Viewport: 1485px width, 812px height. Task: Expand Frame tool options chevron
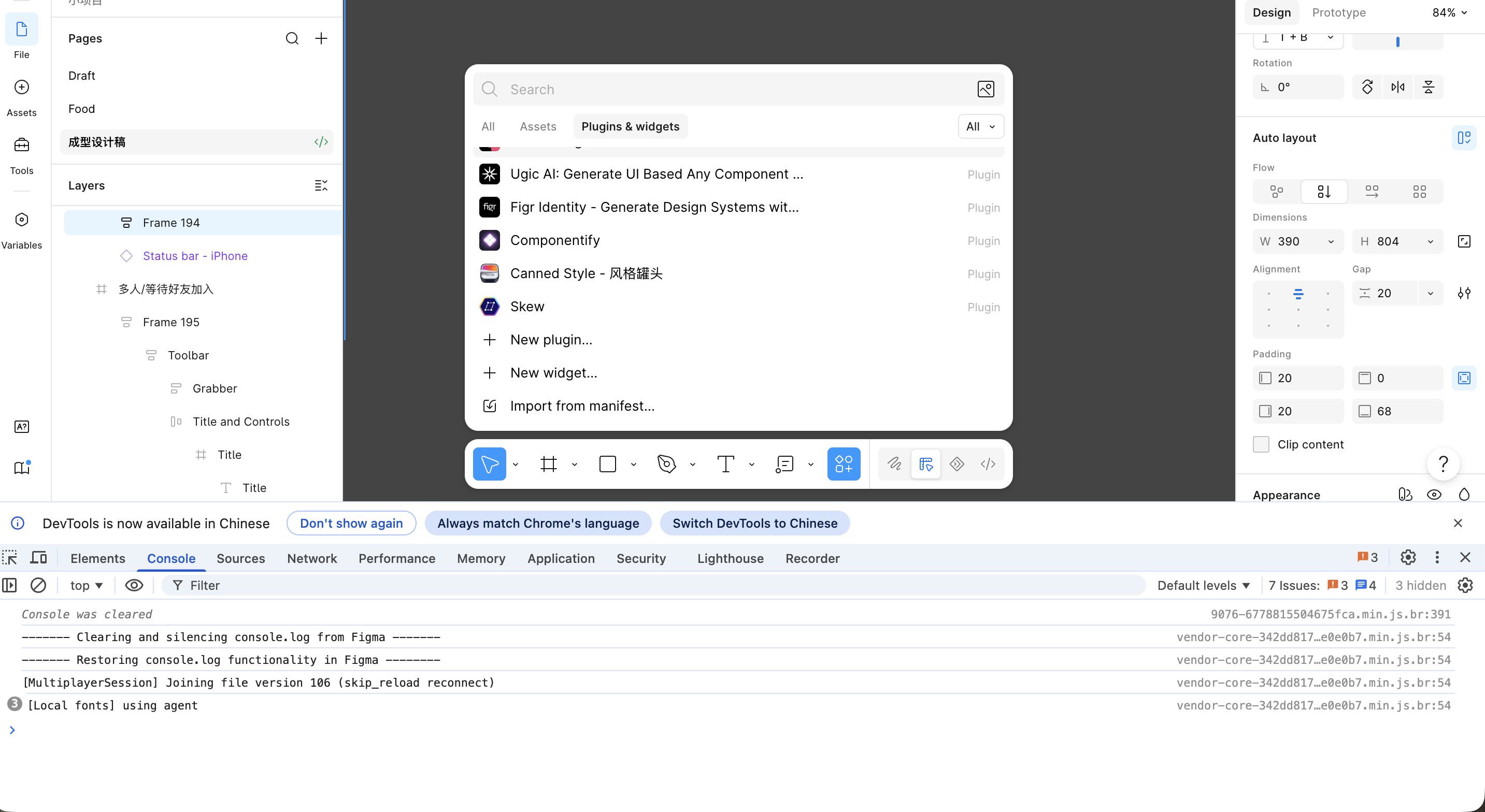tap(575, 465)
